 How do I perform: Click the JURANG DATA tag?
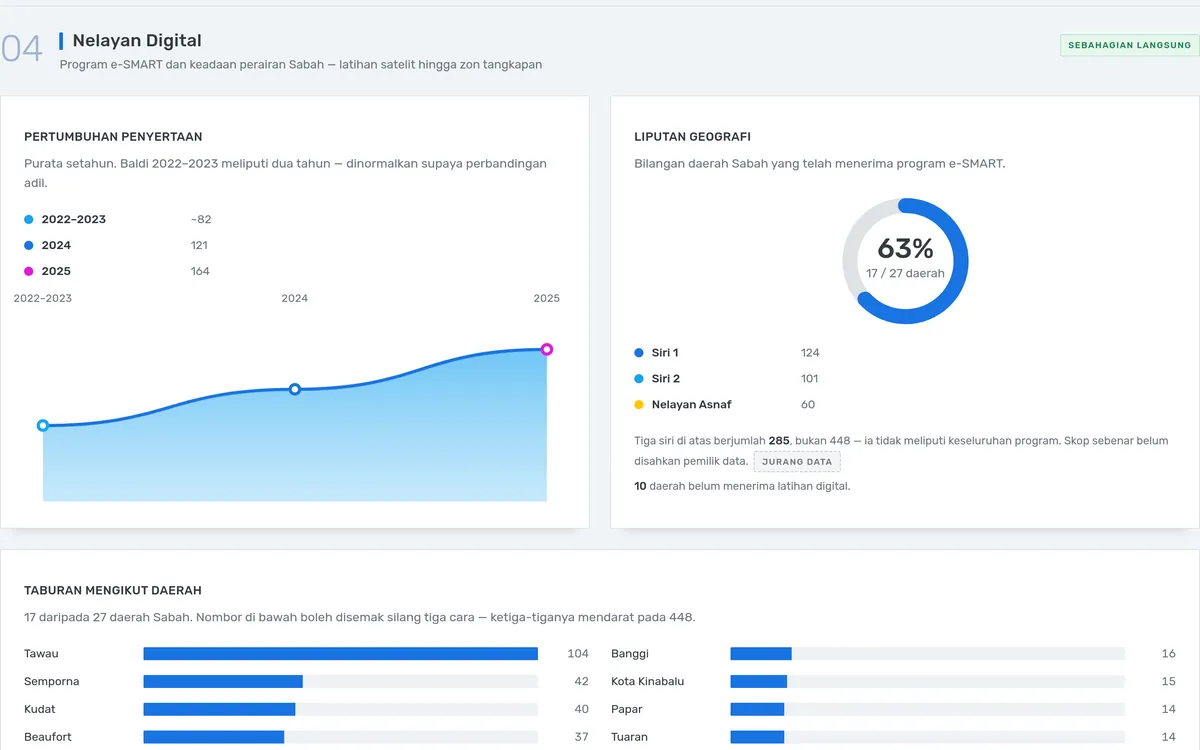point(797,462)
